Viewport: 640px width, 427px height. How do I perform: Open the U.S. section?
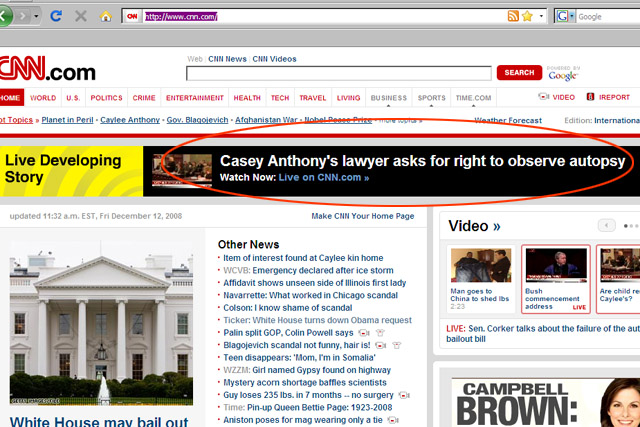(x=73, y=98)
